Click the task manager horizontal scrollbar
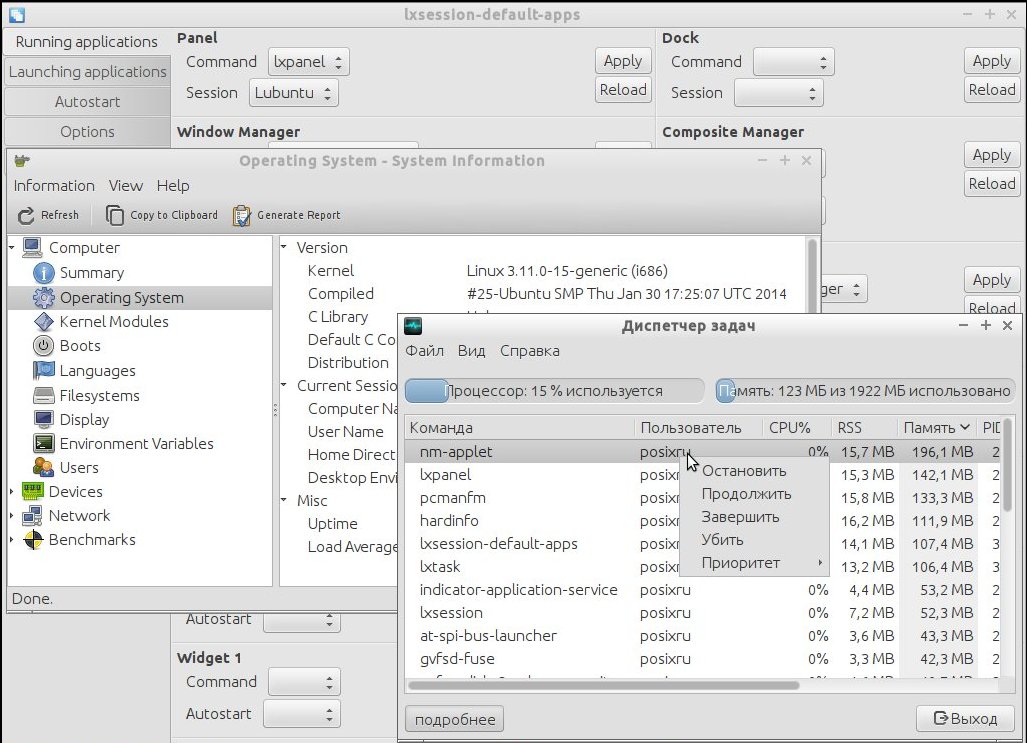Image resolution: width=1027 pixels, height=743 pixels. point(603,685)
